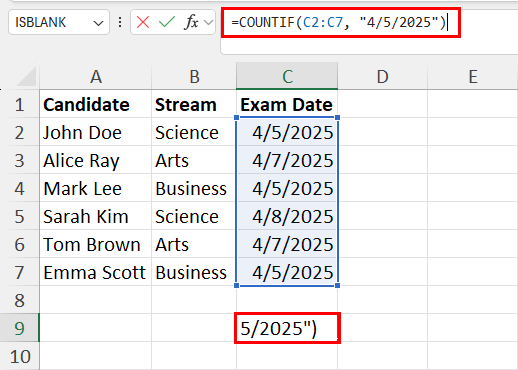Select the Sarah Kim cell
Screen dimensions: 518x370
(96, 216)
